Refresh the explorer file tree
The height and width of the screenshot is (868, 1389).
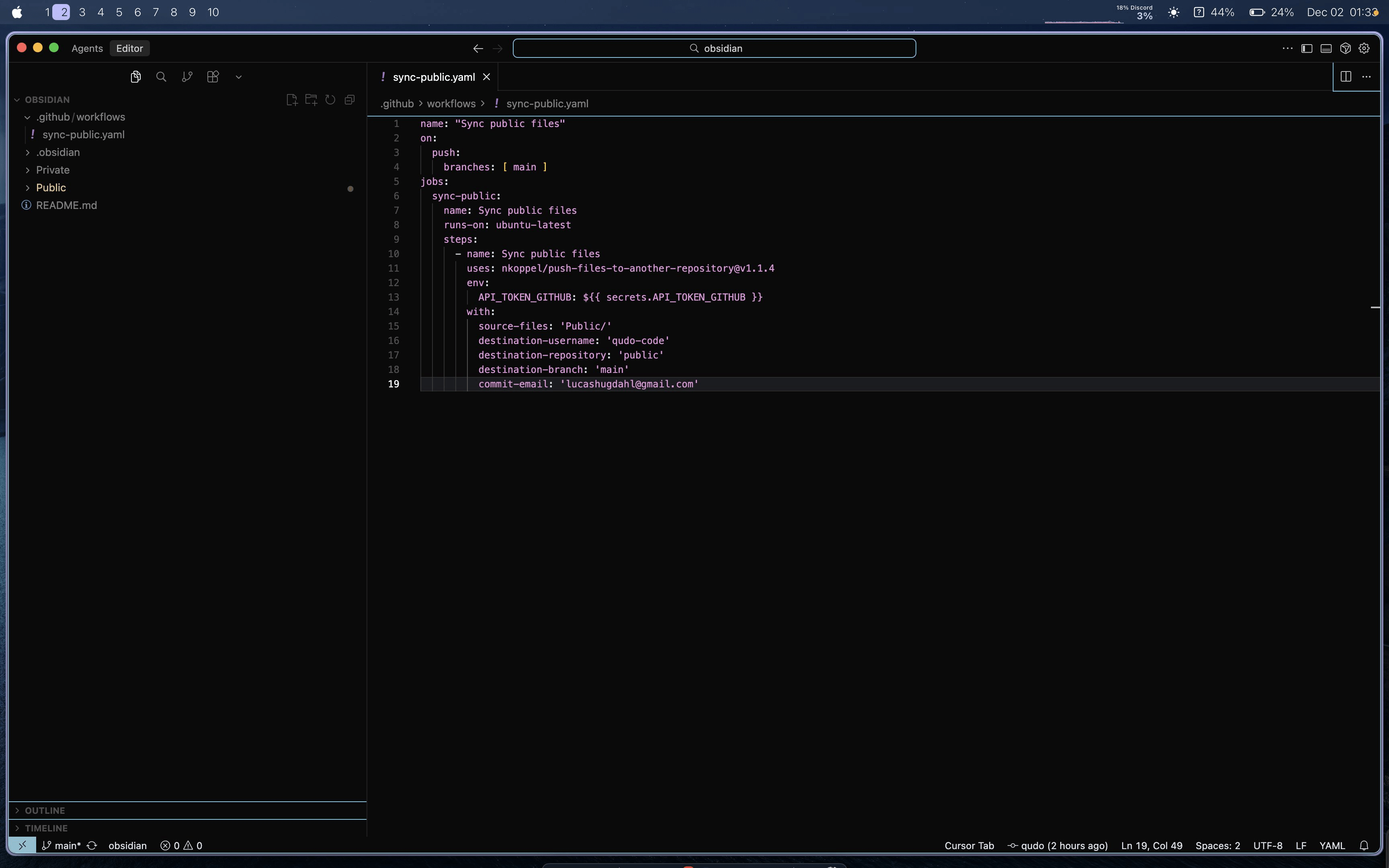click(330, 100)
